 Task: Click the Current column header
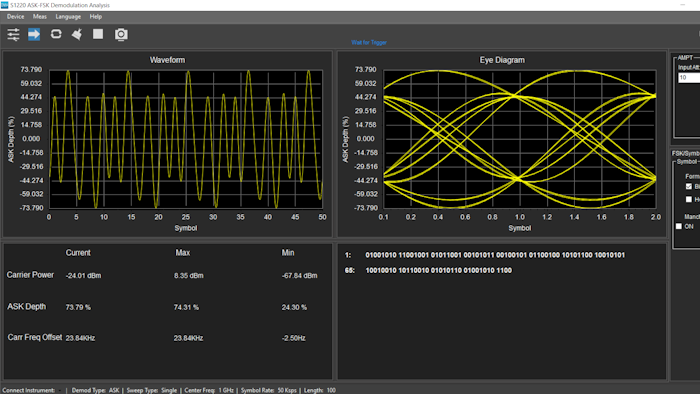pos(78,253)
